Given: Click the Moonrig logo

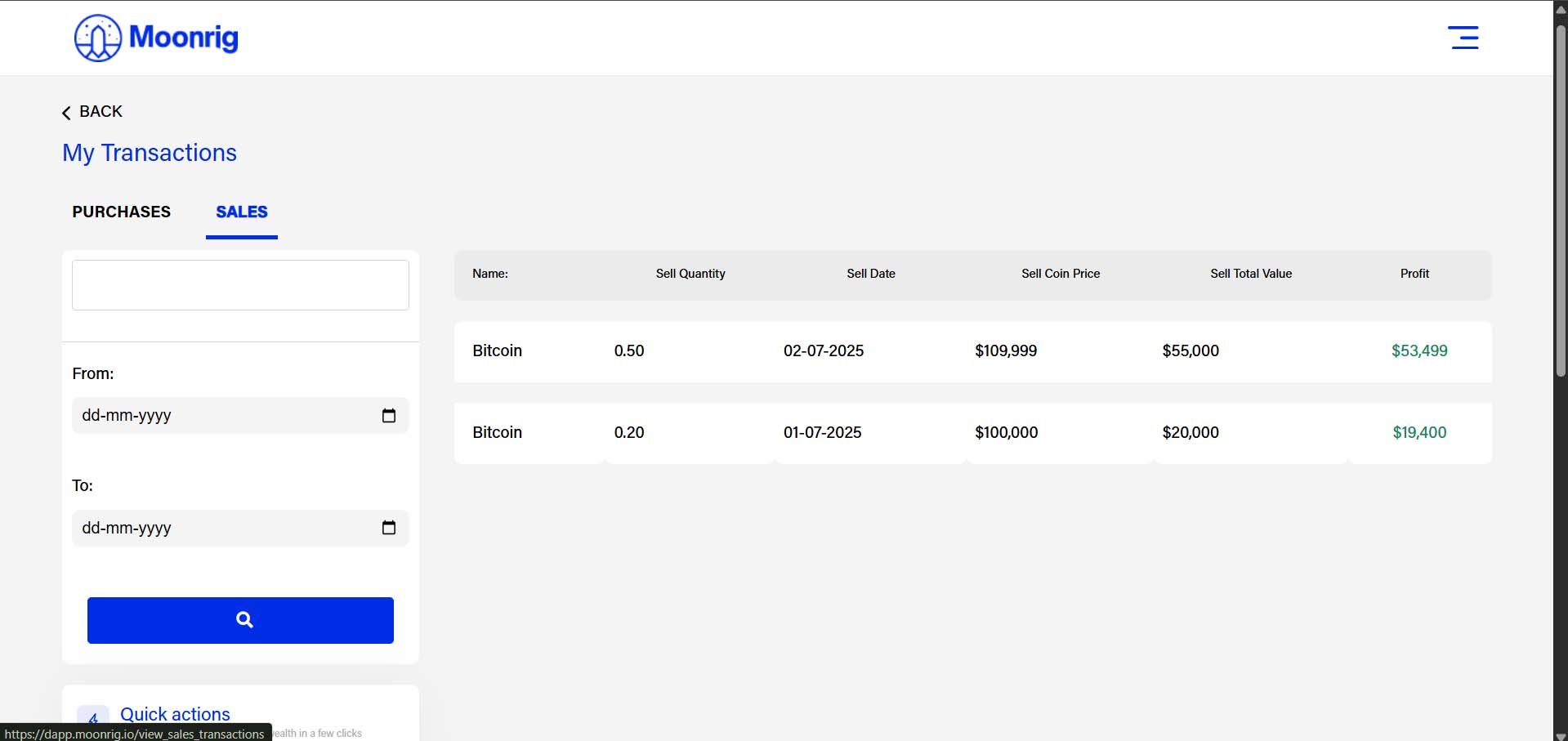Looking at the screenshot, I should point(156,38).
